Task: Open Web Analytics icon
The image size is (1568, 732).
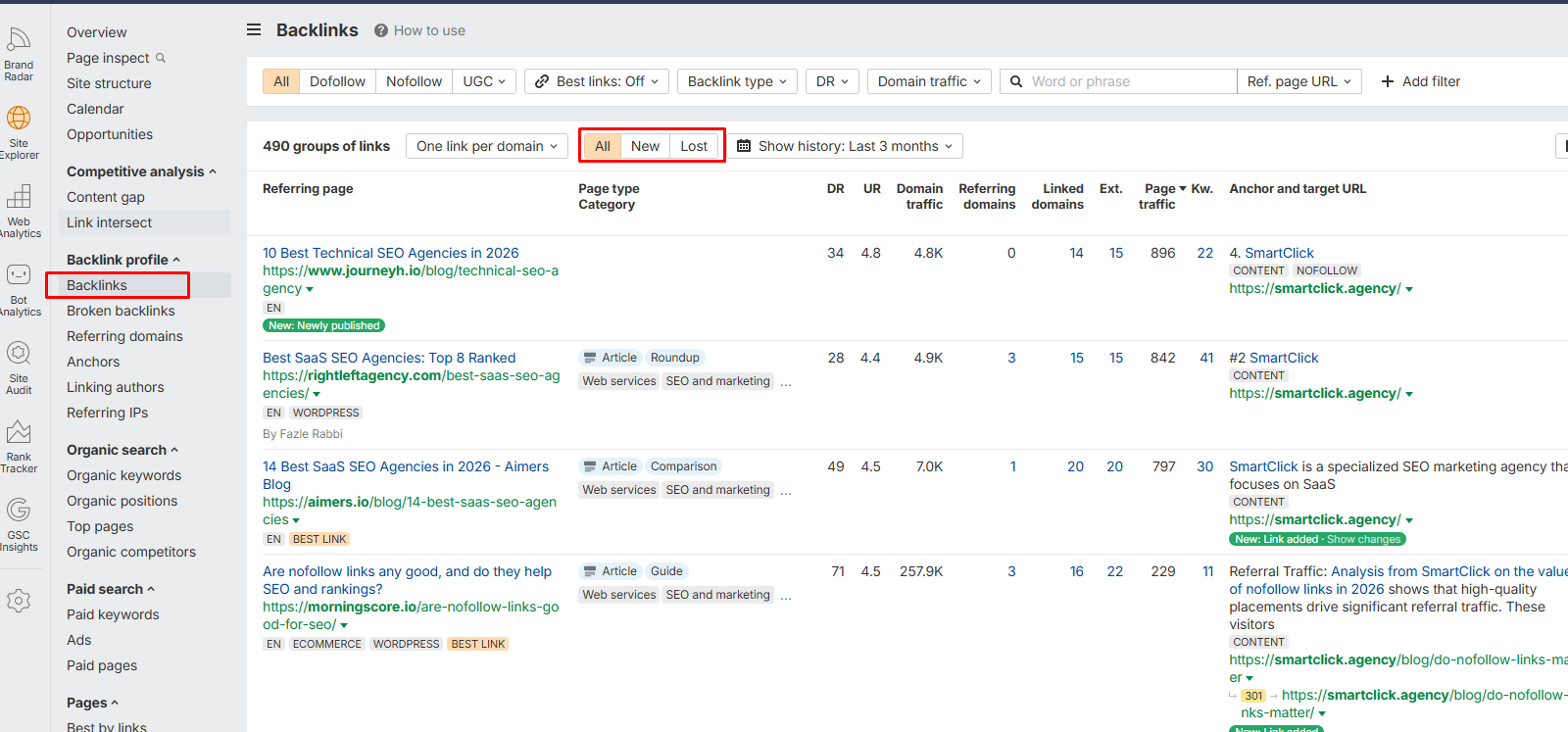Action: 19,211
